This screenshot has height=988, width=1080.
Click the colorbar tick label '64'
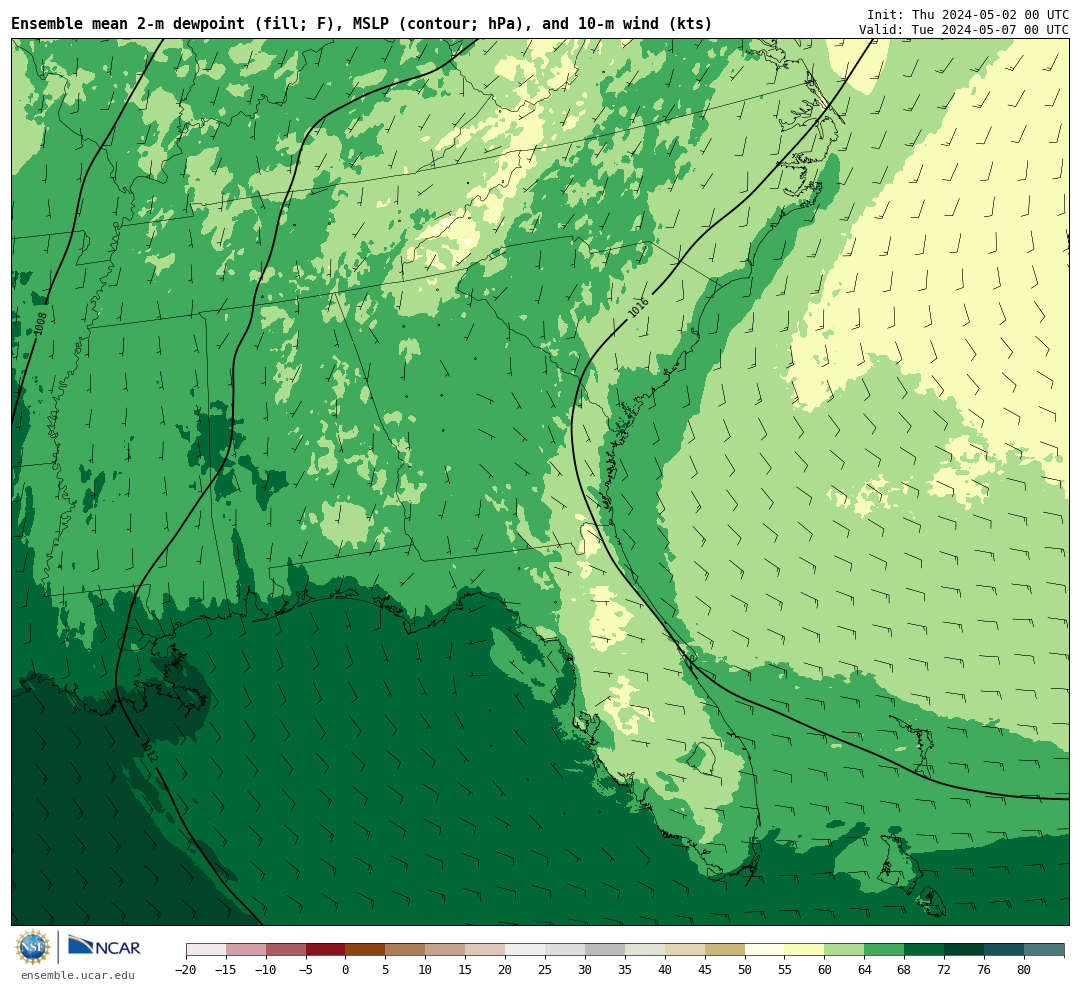point(865,969)
